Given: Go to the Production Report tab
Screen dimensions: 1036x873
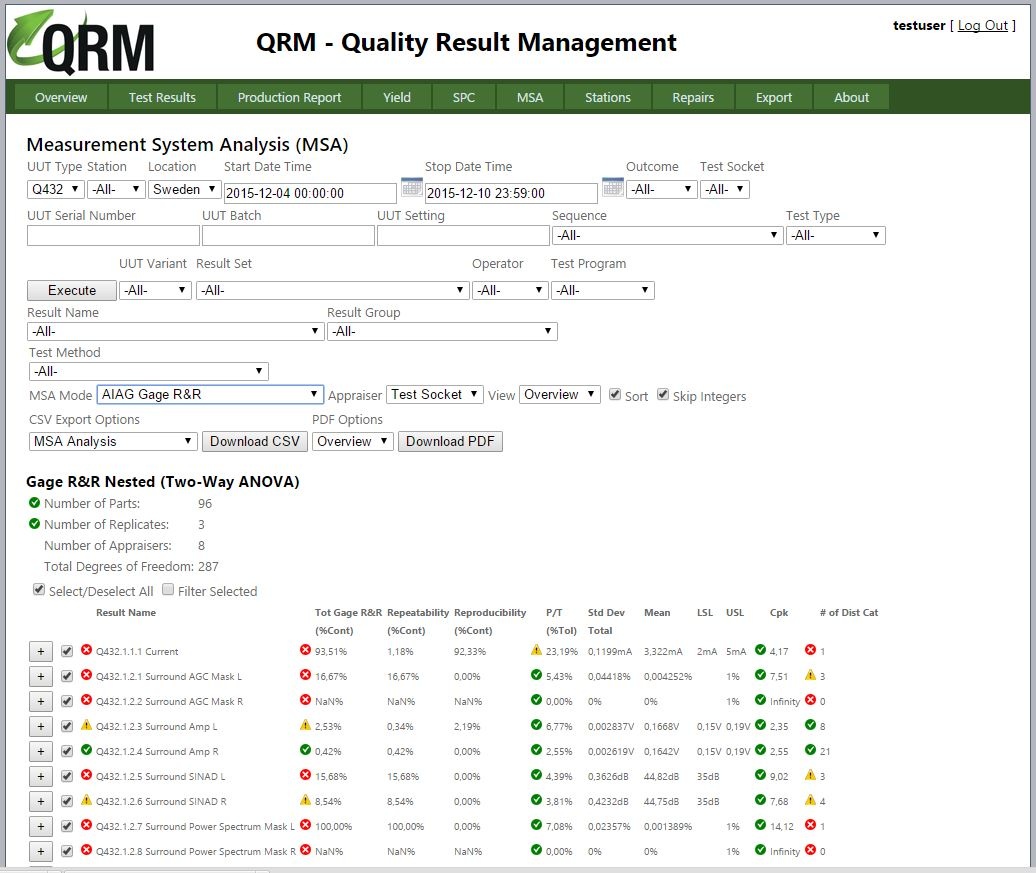Looking at the screenshot, I should click(x=289, y=97).
